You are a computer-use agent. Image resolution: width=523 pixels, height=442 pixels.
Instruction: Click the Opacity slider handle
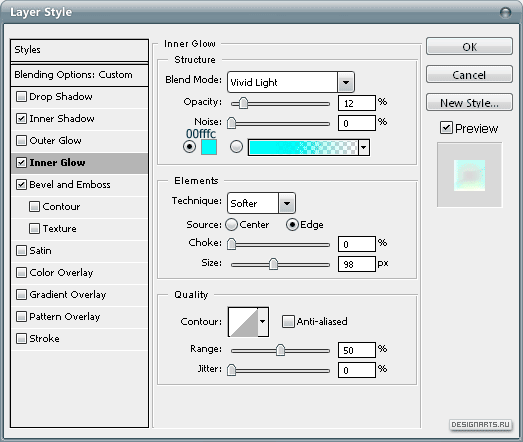(244, 103)
